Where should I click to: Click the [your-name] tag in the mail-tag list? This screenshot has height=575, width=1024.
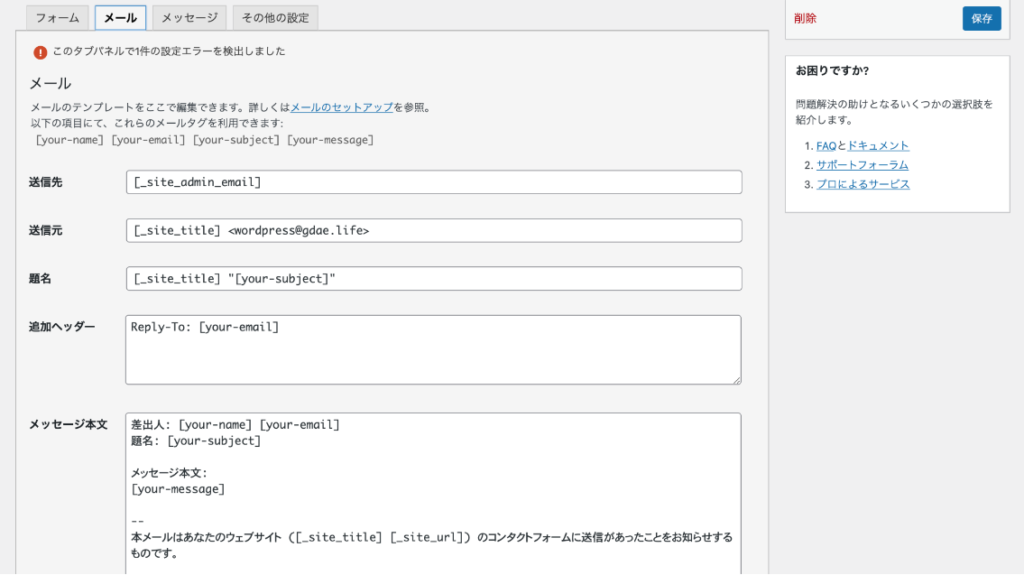(x=69, y=140)
